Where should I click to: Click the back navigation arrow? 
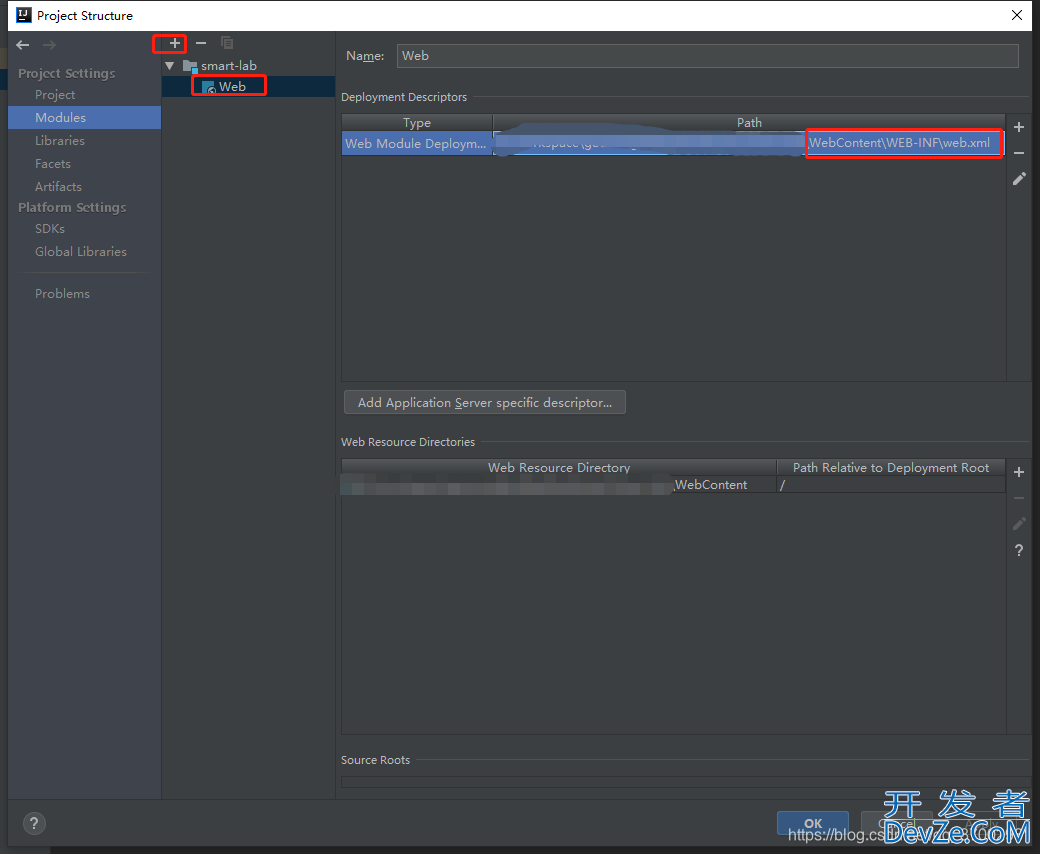pyautogui.click(x=23, y=45)
